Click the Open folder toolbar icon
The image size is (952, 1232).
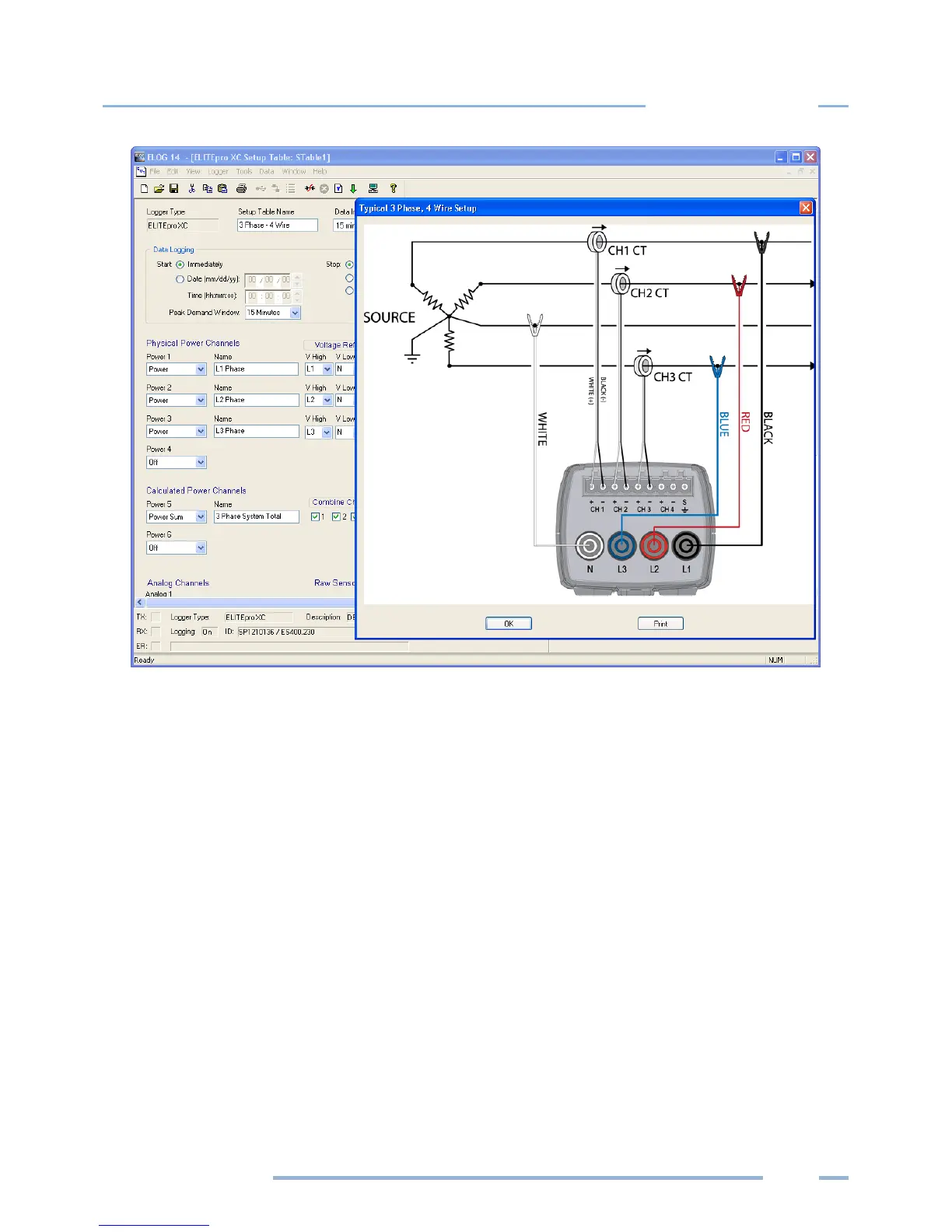point(159,188)
